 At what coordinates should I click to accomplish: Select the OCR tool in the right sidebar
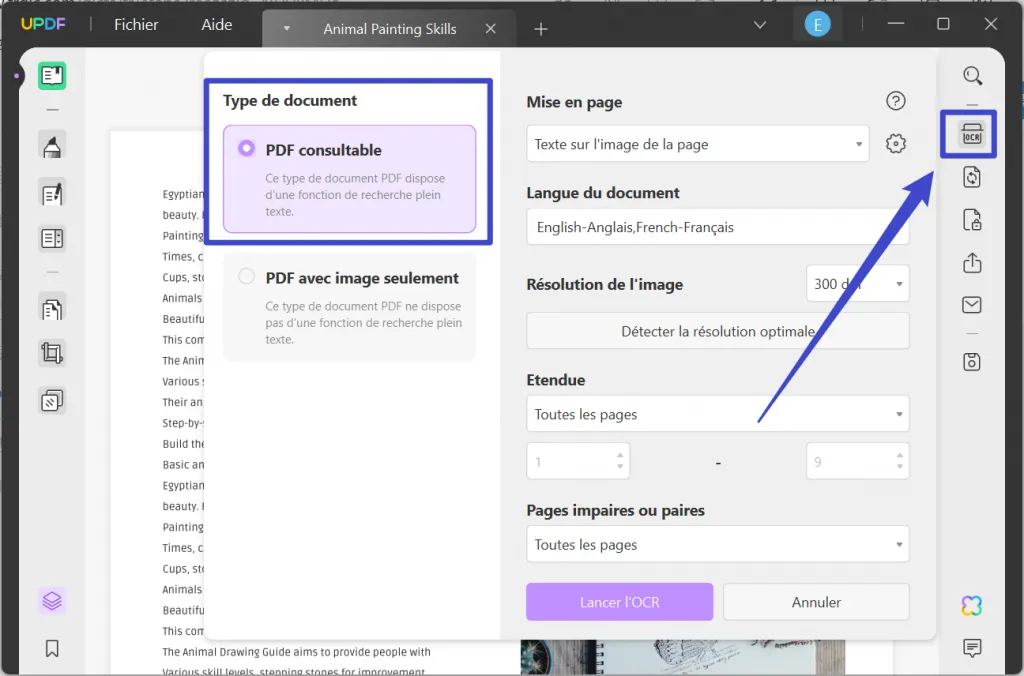pos(968,135)
